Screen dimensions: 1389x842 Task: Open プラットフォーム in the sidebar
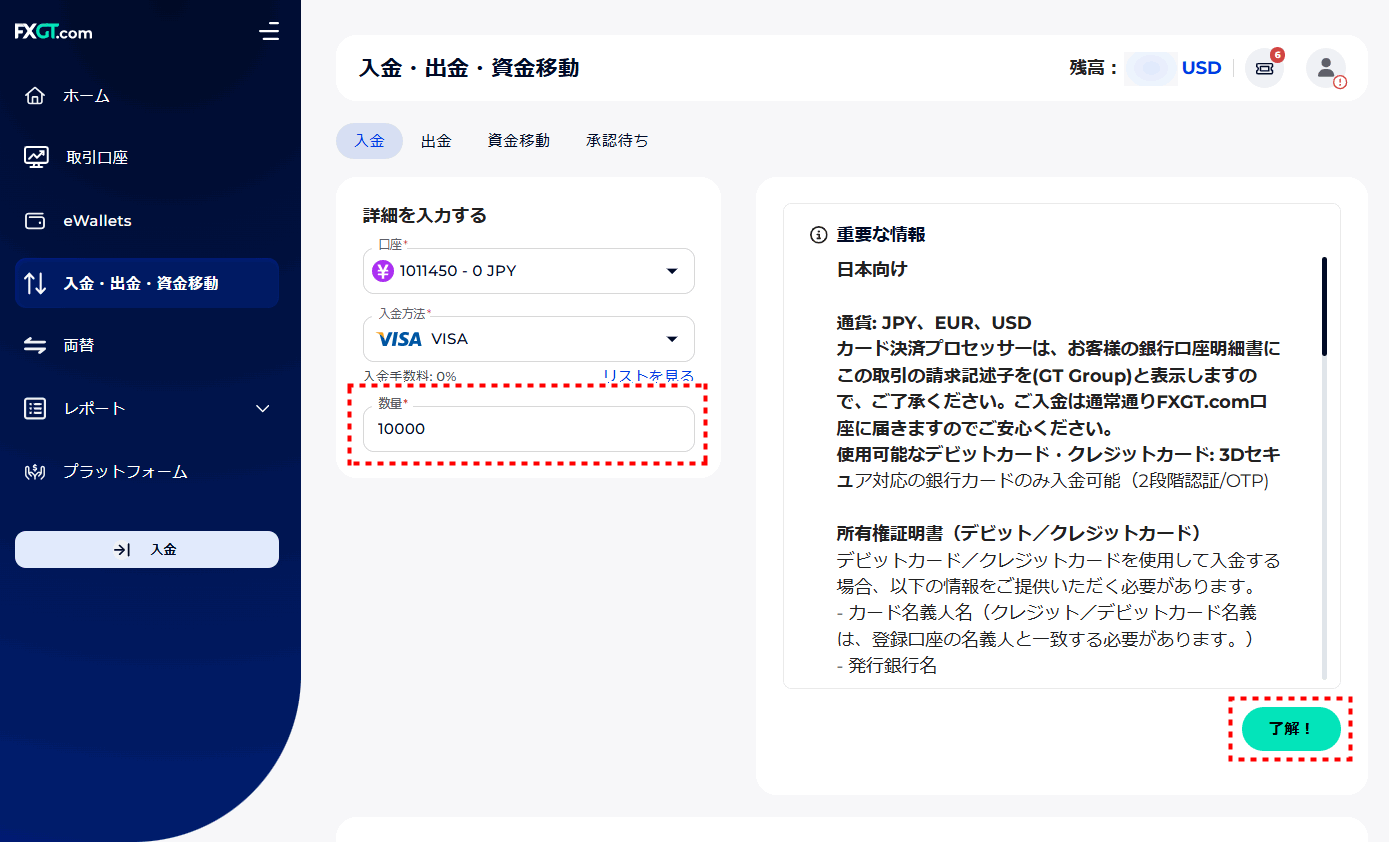pyautogui.click(x=147, y=471)
